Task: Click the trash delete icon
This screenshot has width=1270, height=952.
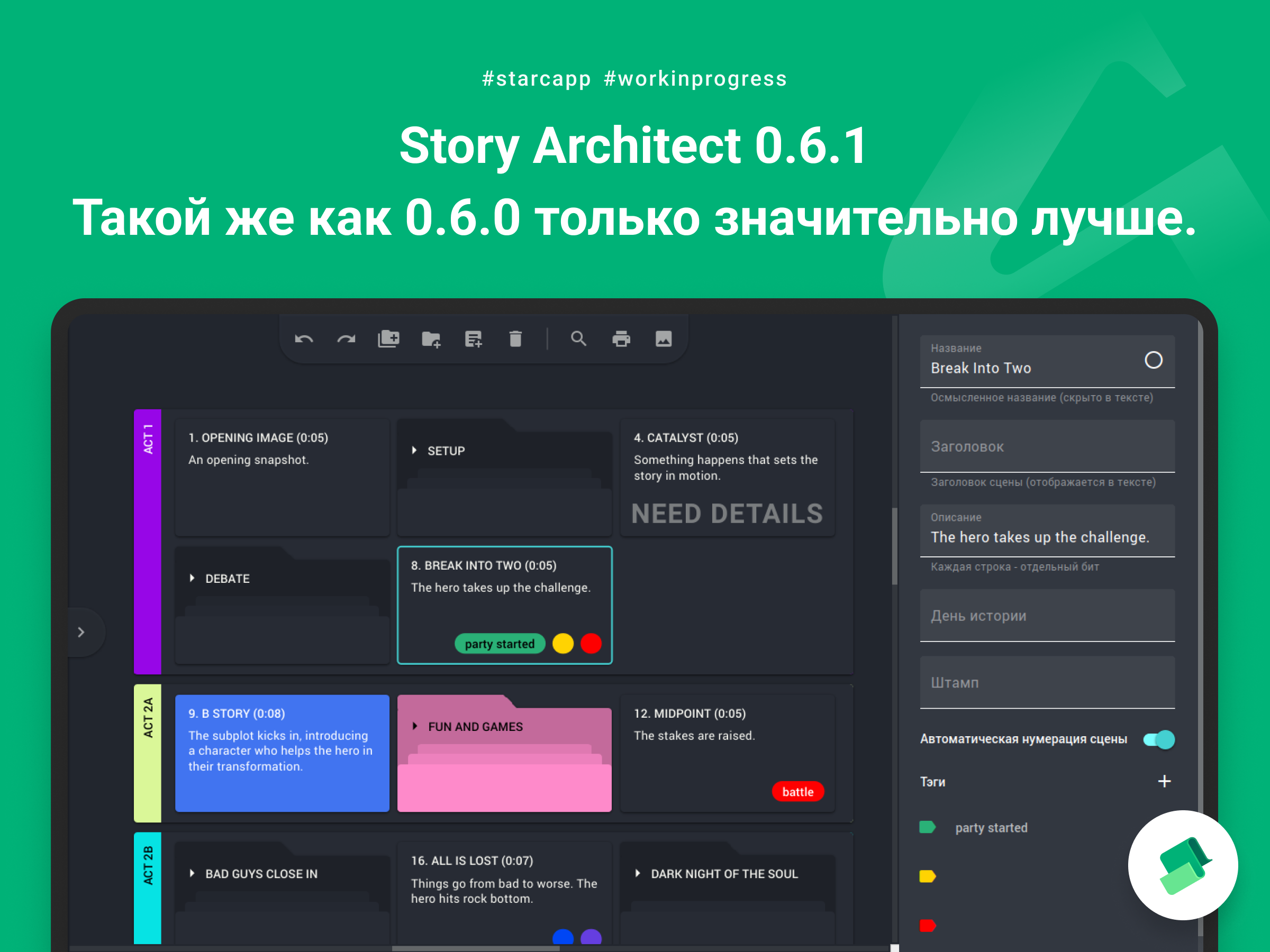Action: click(x=515, y=339)
